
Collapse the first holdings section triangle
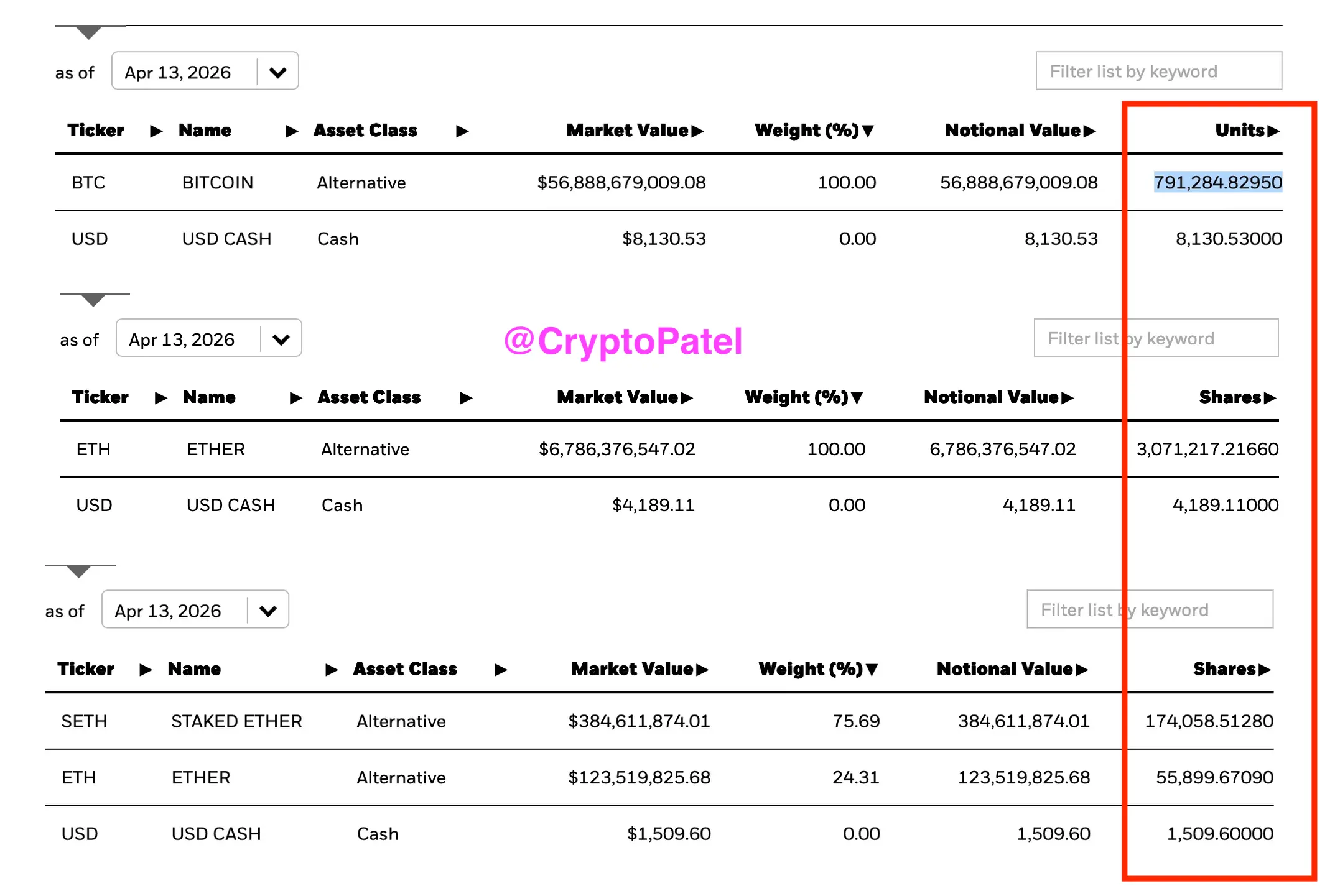pyautogui.click(x=89, y=33)
